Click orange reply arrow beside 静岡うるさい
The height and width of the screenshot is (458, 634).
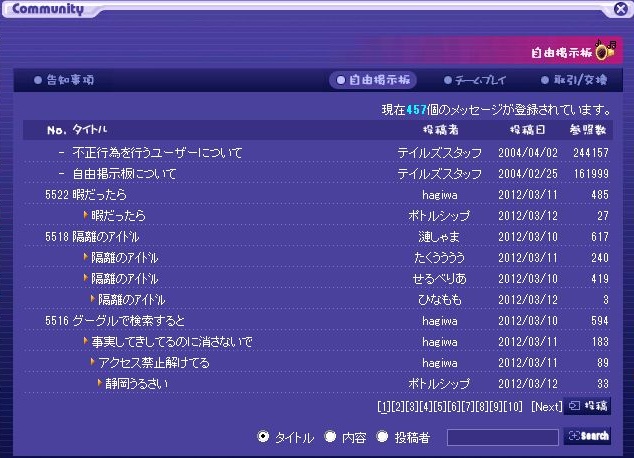[100, 383]
